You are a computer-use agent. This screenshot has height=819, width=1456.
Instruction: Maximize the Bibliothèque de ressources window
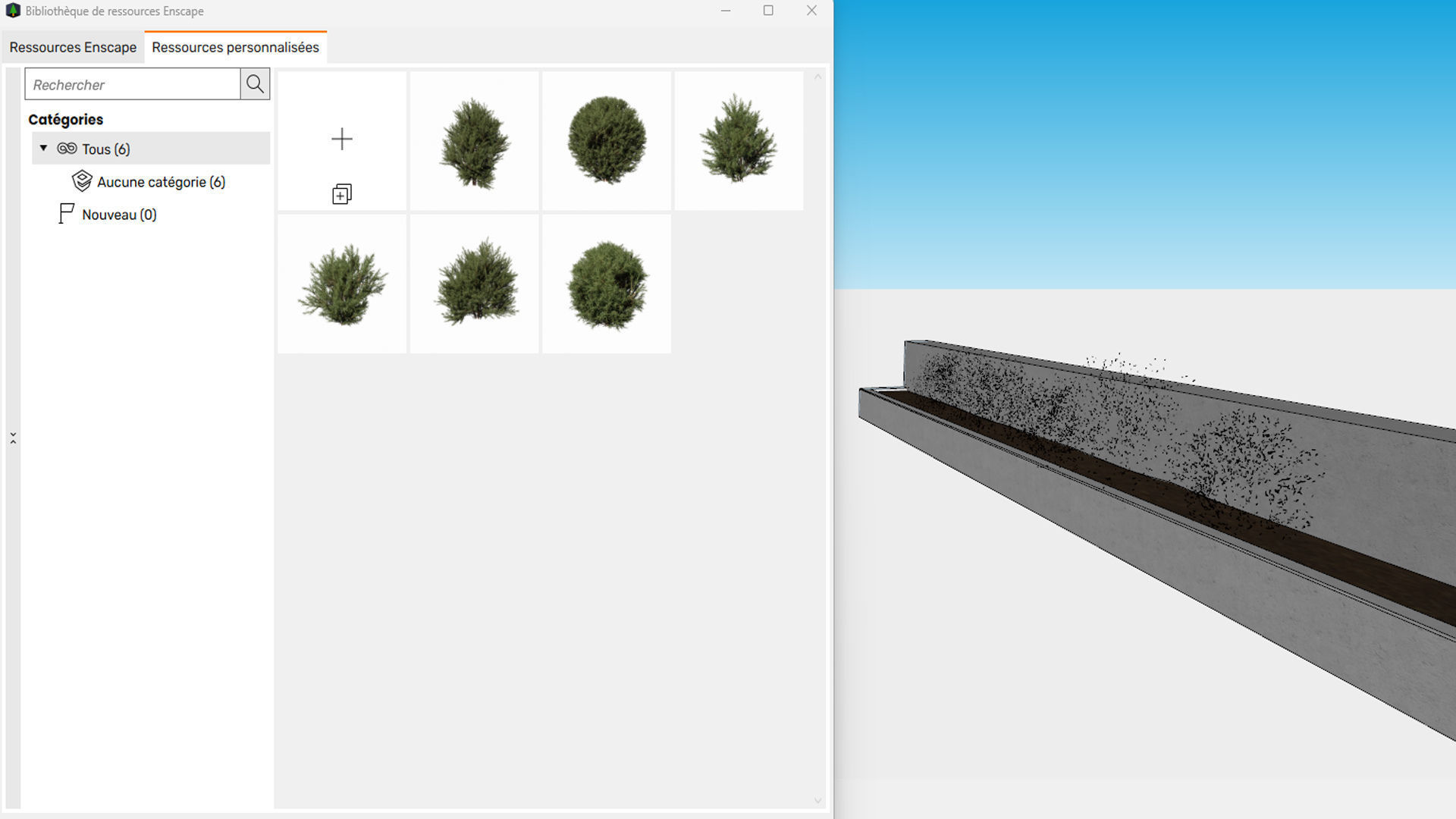pyautogui.click(x=768, y=11)
